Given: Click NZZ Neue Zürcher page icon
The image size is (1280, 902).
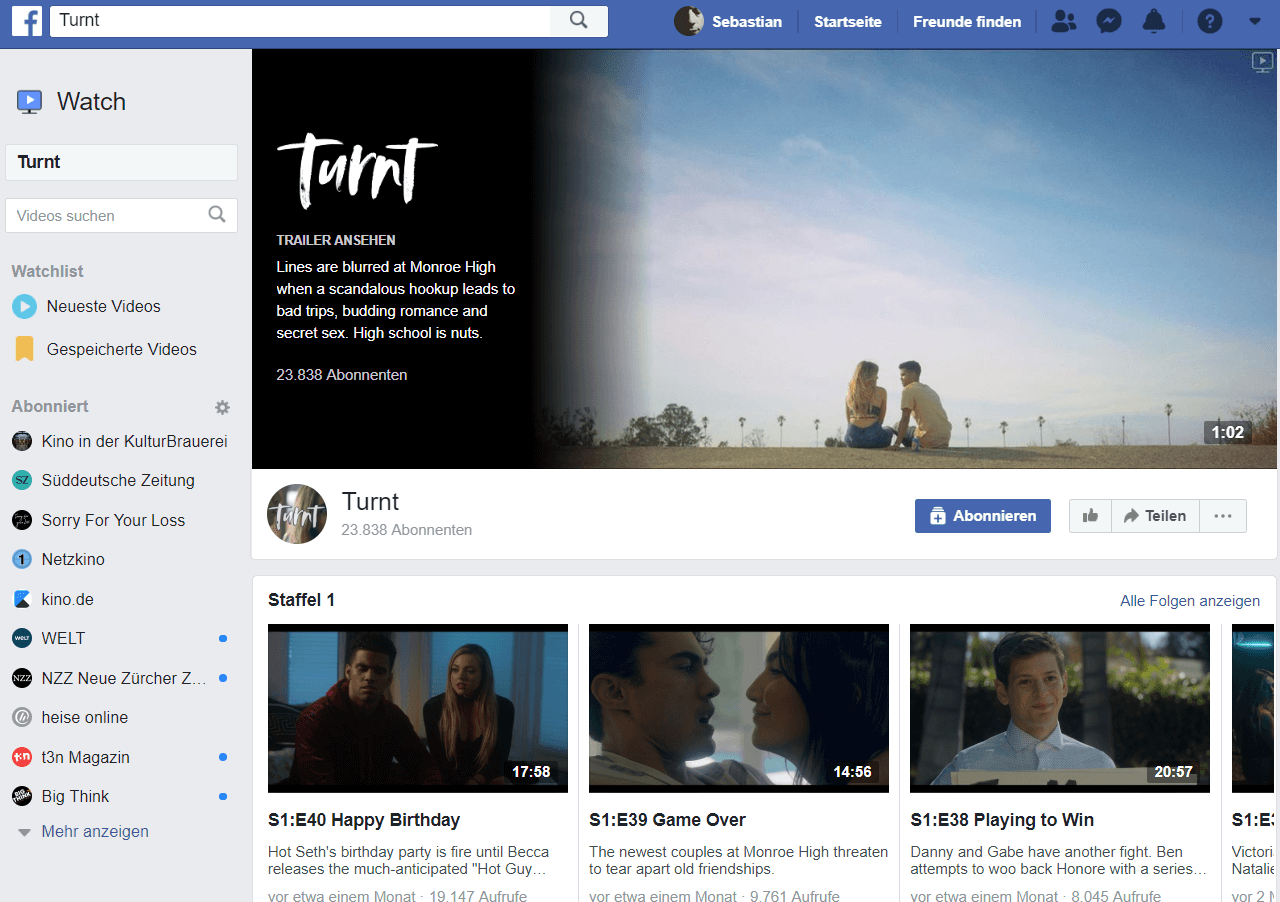Looking at the screenshot, I should pos(22,678).
